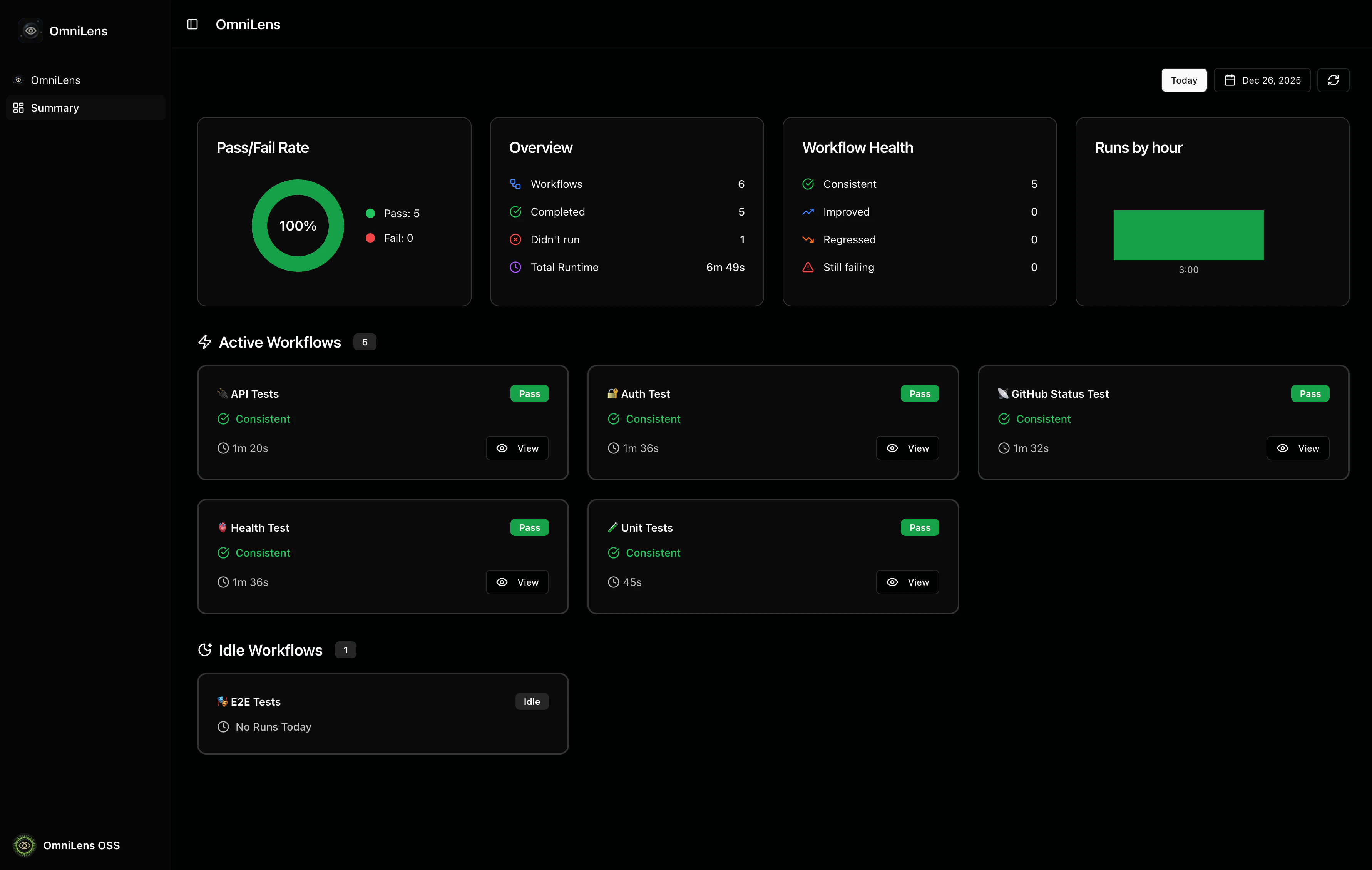Screen dimensions: 1372x870
Task: Select Summary in the sidebar
Action: click(54, 108)
